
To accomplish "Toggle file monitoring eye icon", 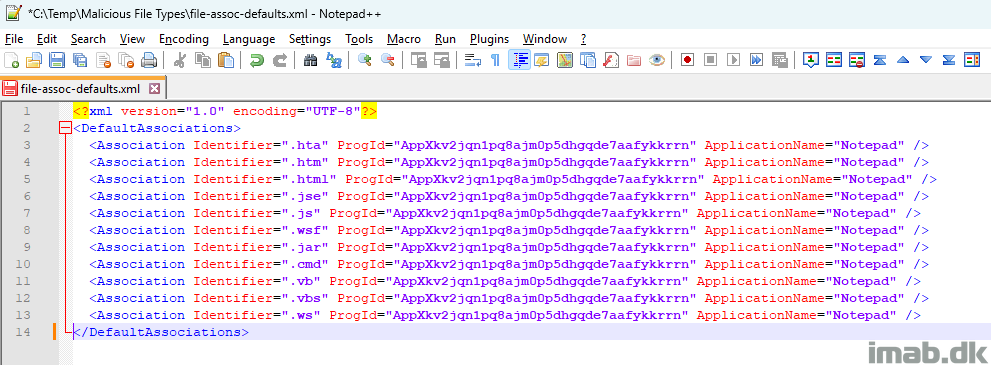I will [657, 60].
